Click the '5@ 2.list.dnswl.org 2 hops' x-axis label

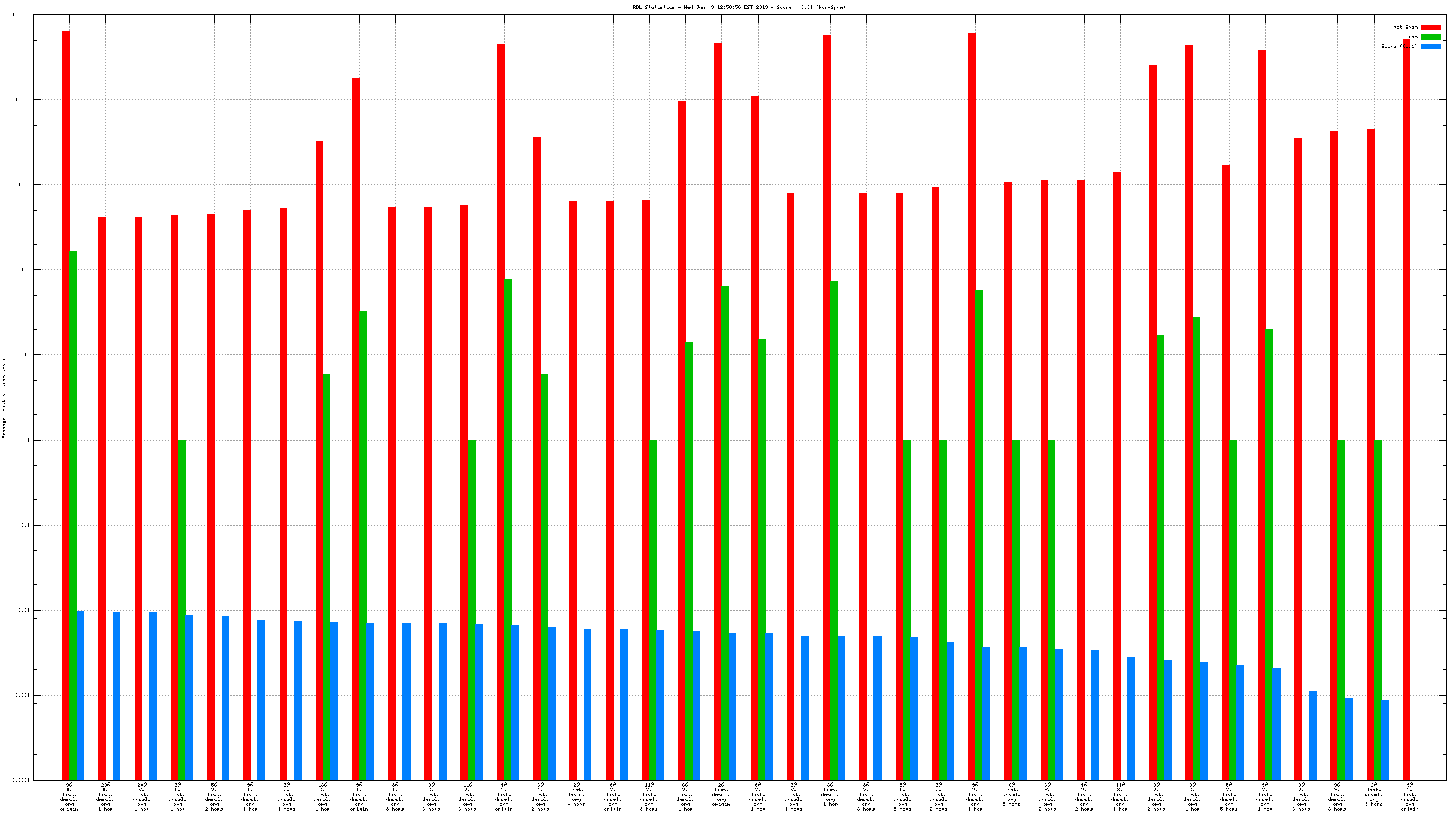pos(214,796)
